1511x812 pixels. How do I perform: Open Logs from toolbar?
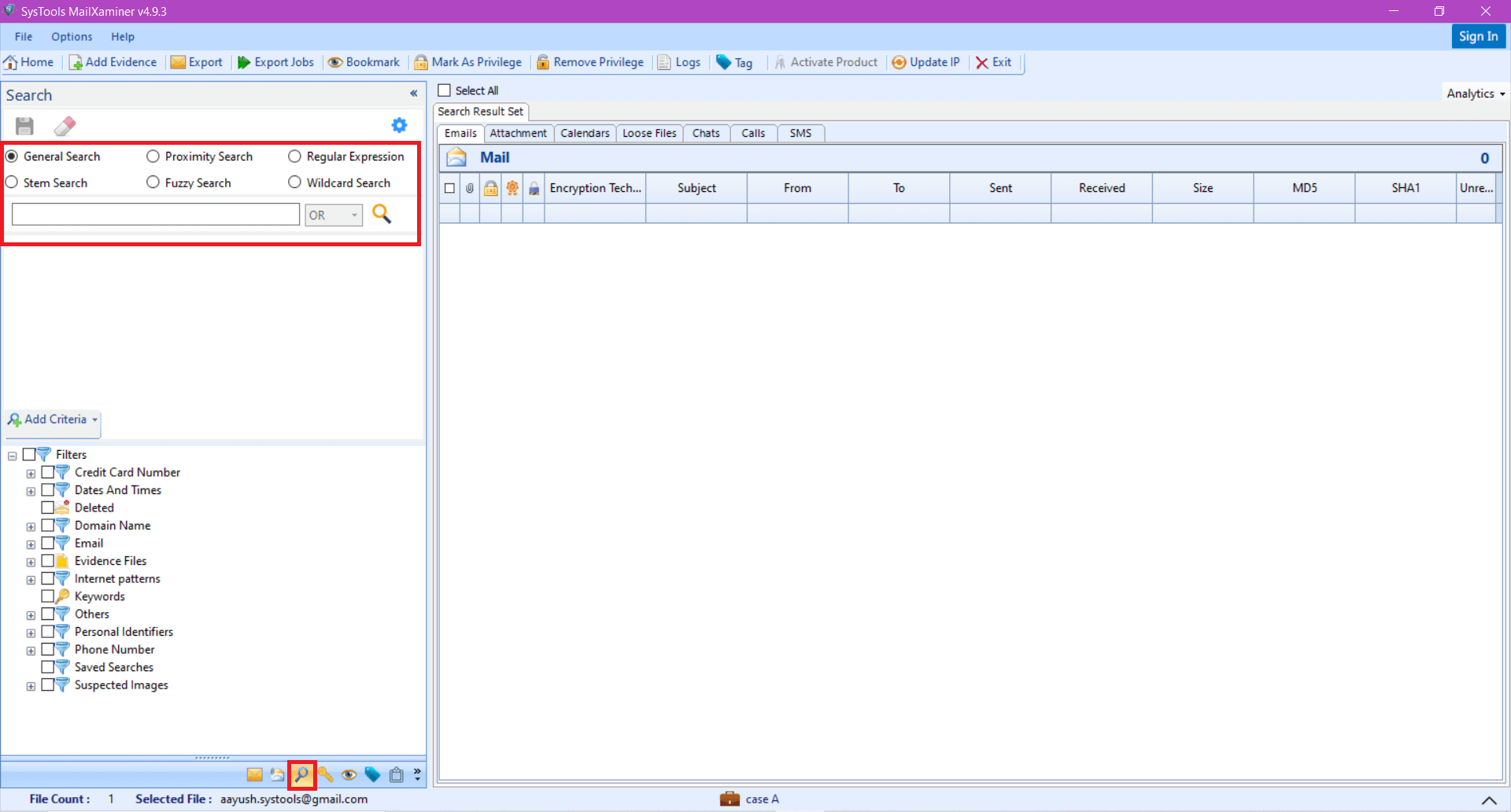tap(679, 62)
